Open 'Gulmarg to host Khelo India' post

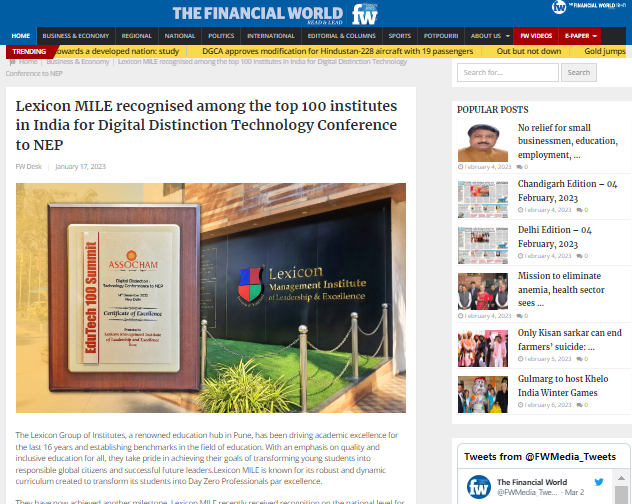563,385
